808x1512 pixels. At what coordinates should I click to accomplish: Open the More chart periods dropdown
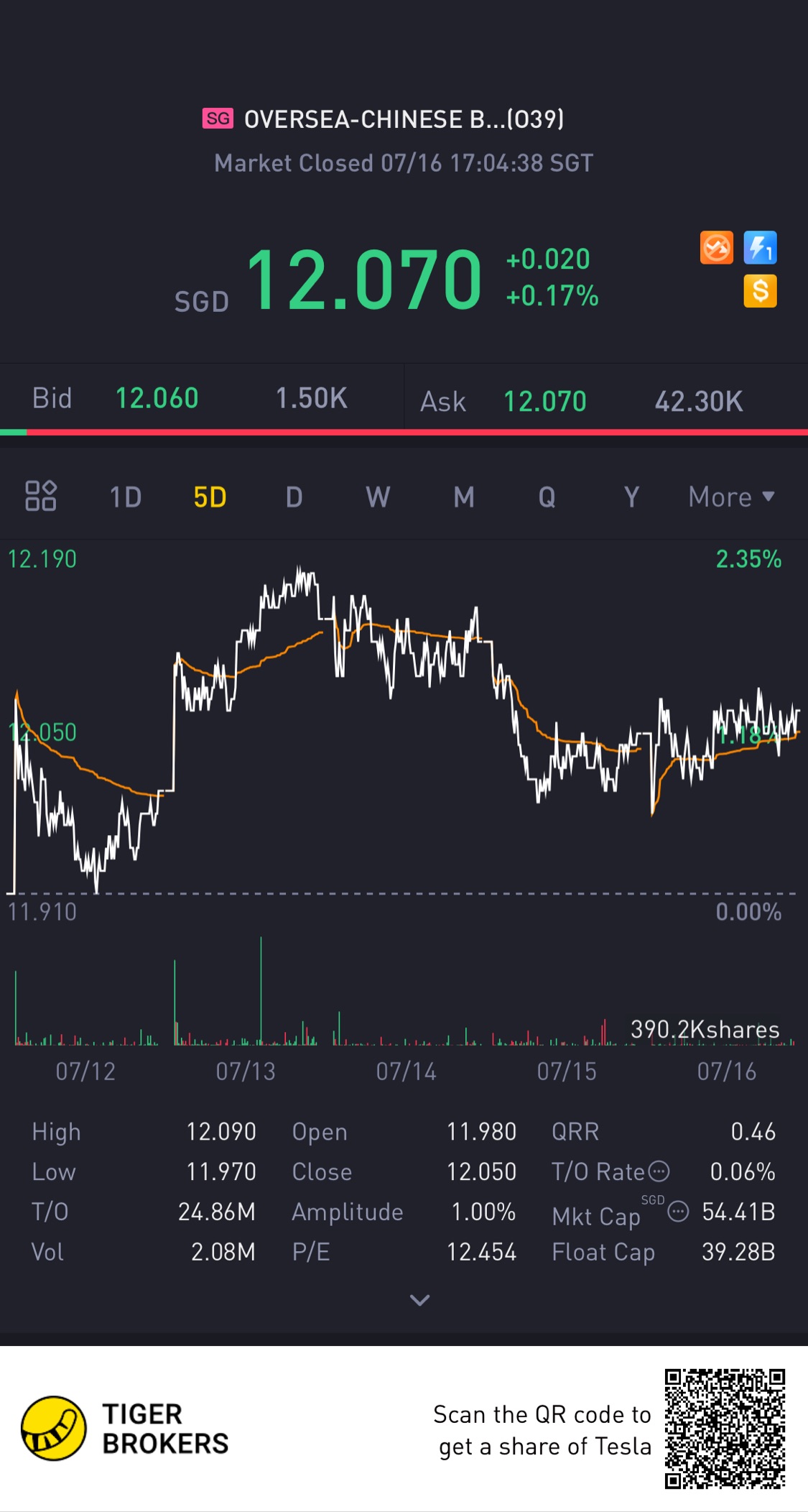[731, 497]
